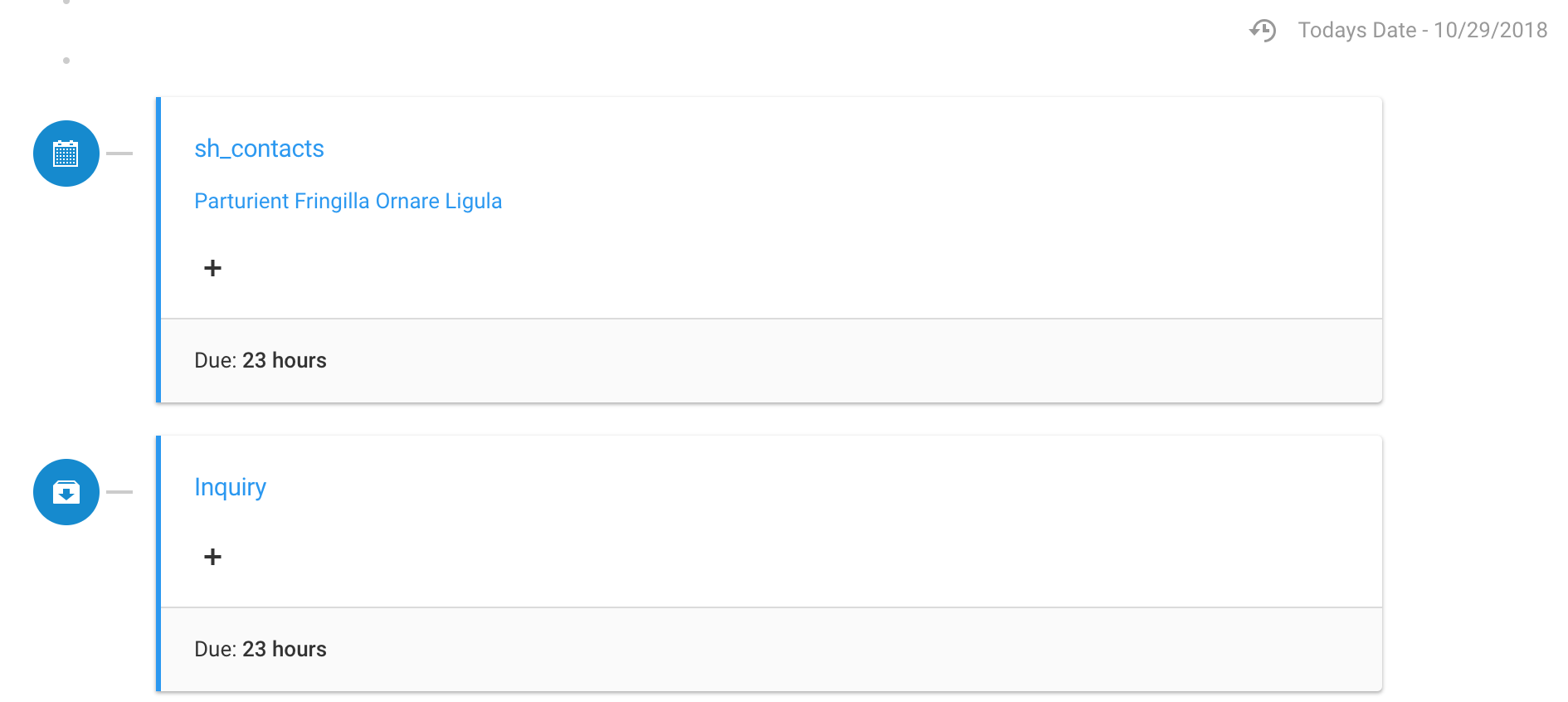
Task: Click the Todays Date 10/29/2018 label
Action: 1422,31
